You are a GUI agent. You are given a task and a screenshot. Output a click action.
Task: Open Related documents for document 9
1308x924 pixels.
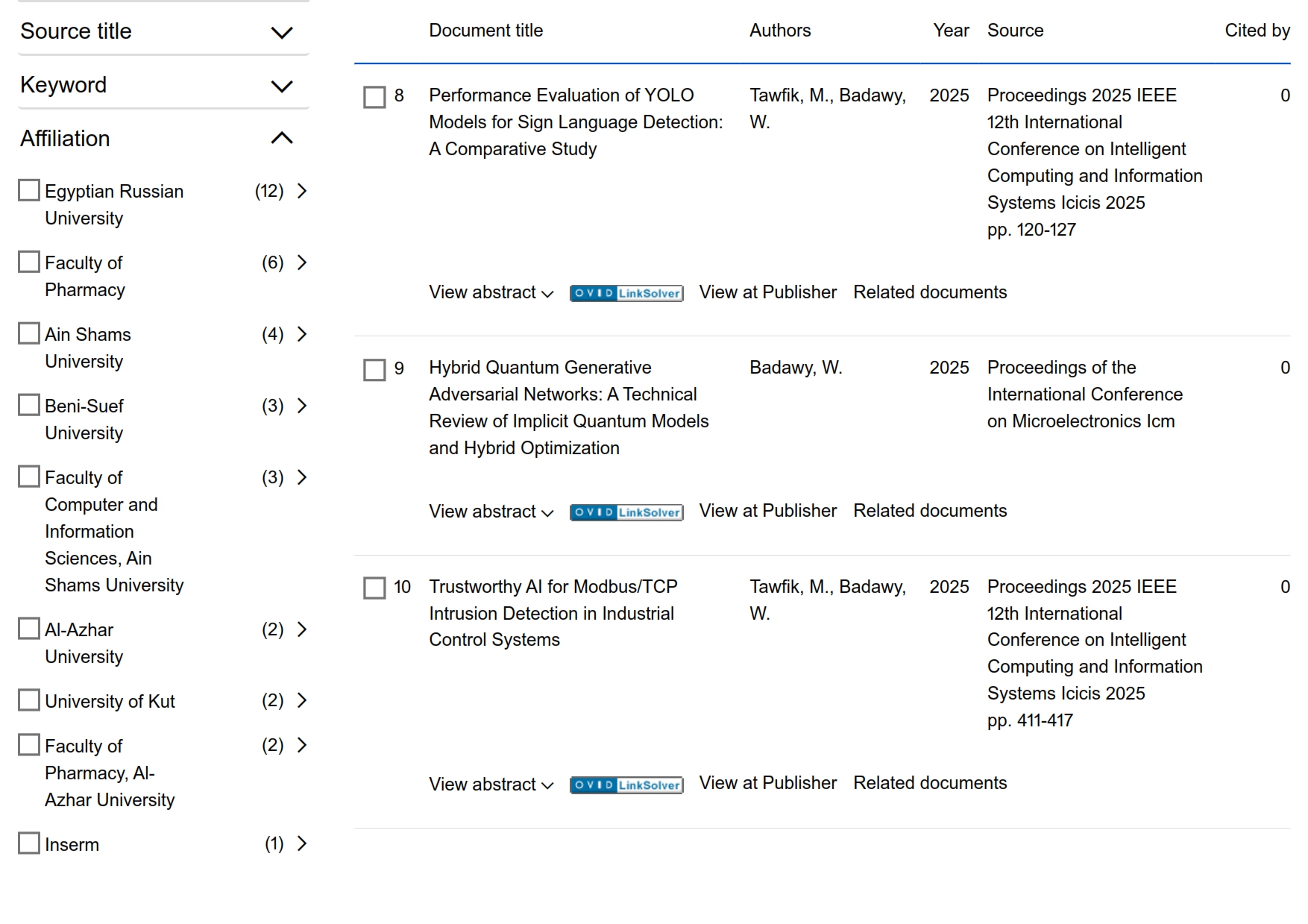pyautogui.click(x=930, y=511)
